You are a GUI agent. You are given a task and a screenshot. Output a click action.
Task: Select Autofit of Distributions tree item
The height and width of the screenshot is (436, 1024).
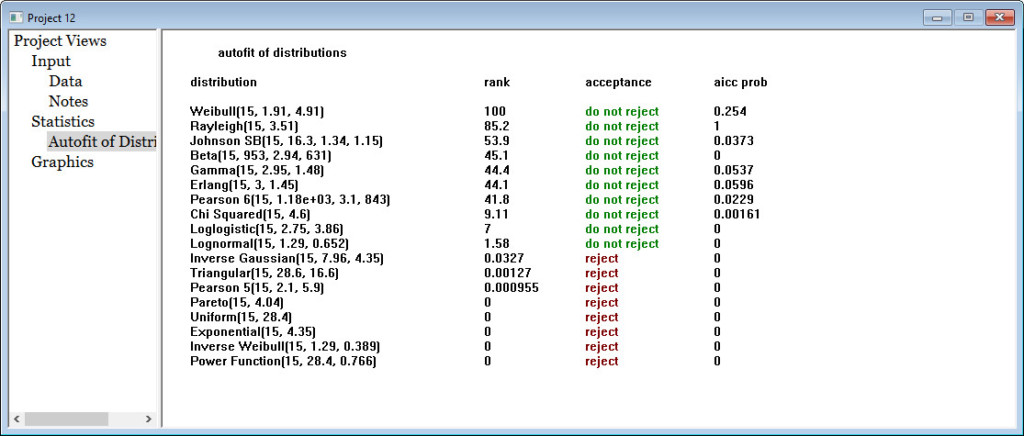click(102, 142)
